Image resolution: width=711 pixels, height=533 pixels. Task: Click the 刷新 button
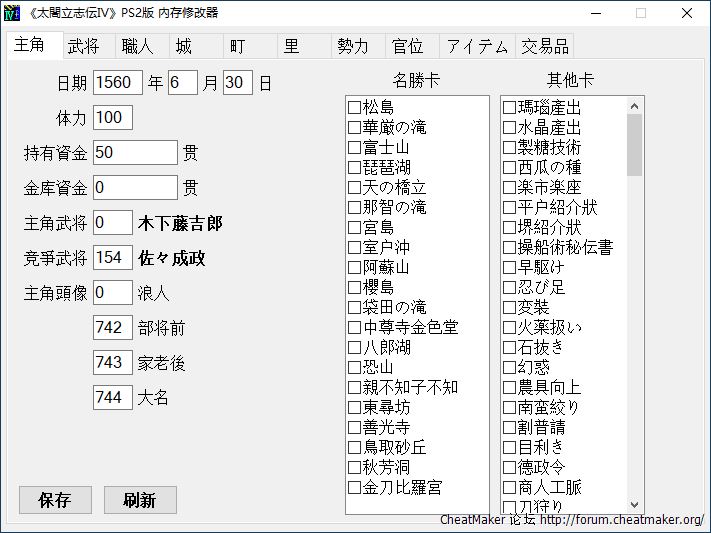[x=140, y=500]
